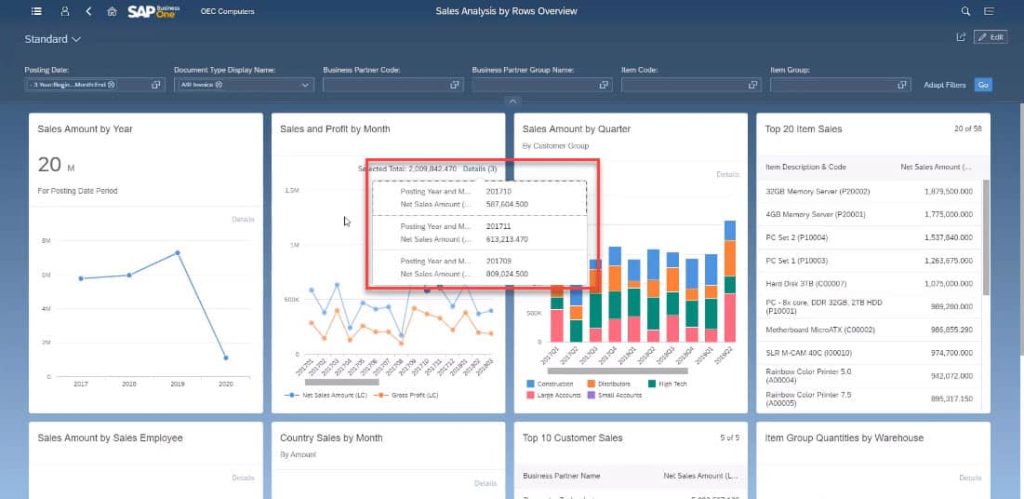Screen dimensions: 1024x499
Task: Open value help icon for Item Group
Action: [902, 85]
